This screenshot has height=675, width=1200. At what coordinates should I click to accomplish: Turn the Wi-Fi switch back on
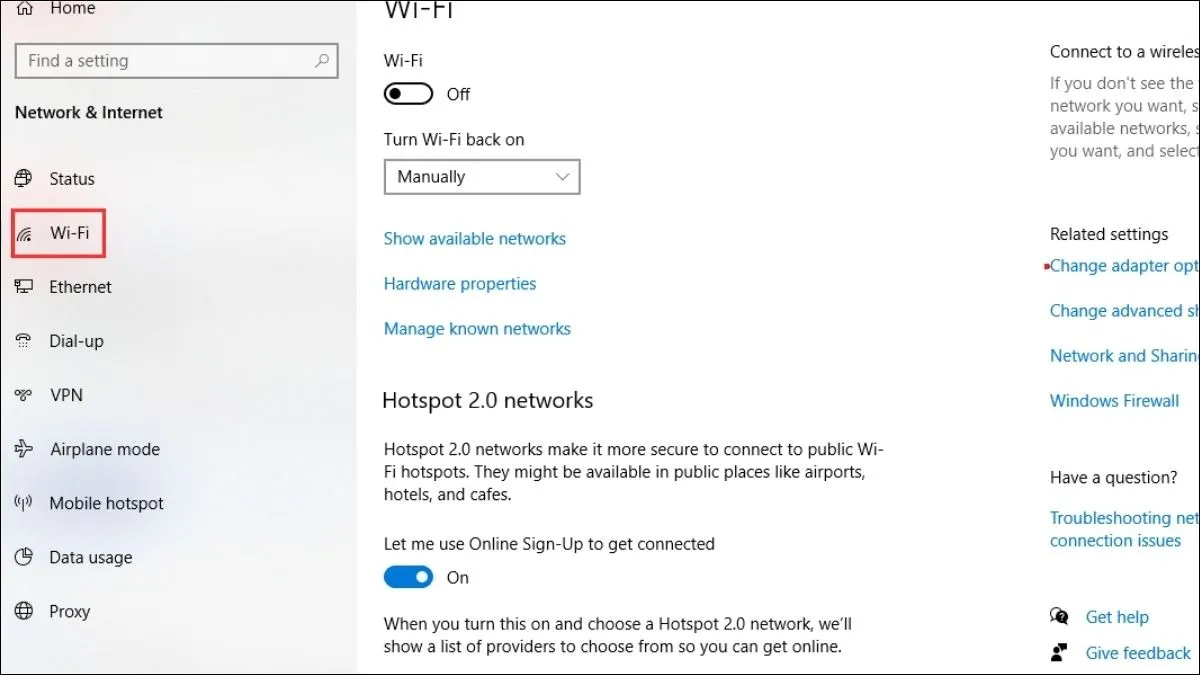click(x=407, y=93)
